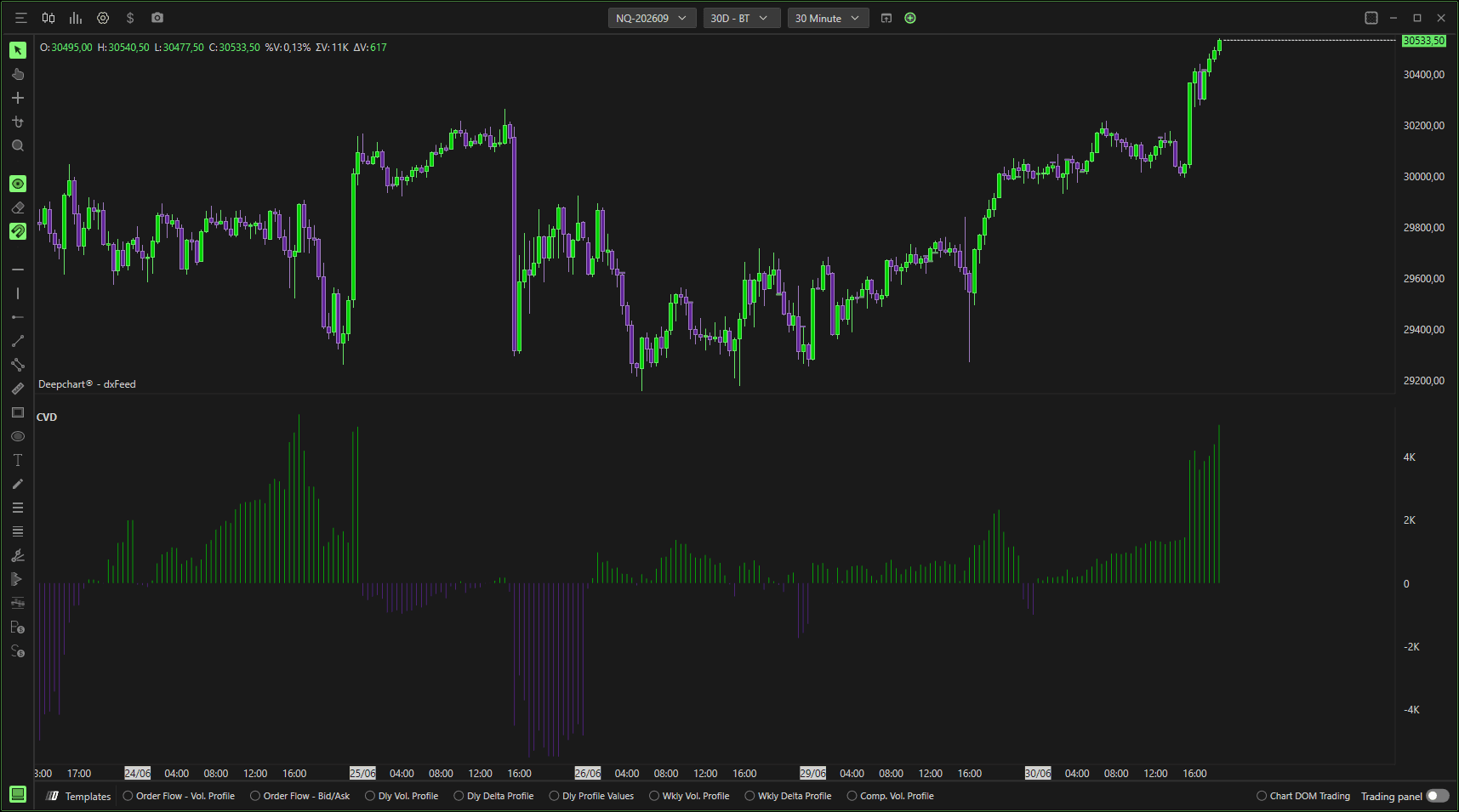Select the ellipse drawing tool
Screen dimensions: 1459x812
pyautogui.click(x=18, y=436)
